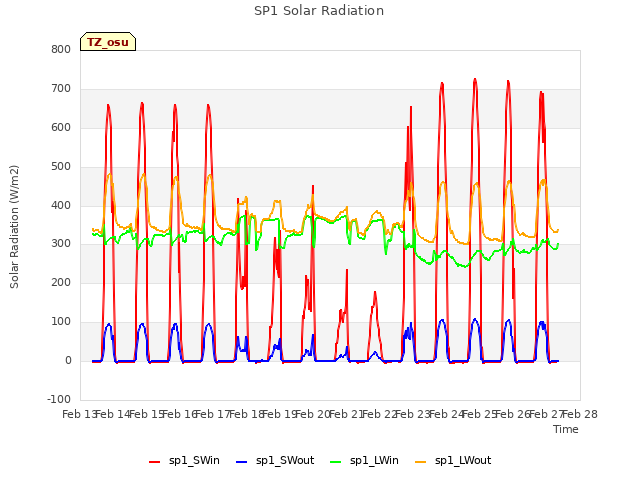Viewport: 640px width, 480px height.
Task: Click green sp1_LWin legend color marker
Action: [x=336, y=462]
